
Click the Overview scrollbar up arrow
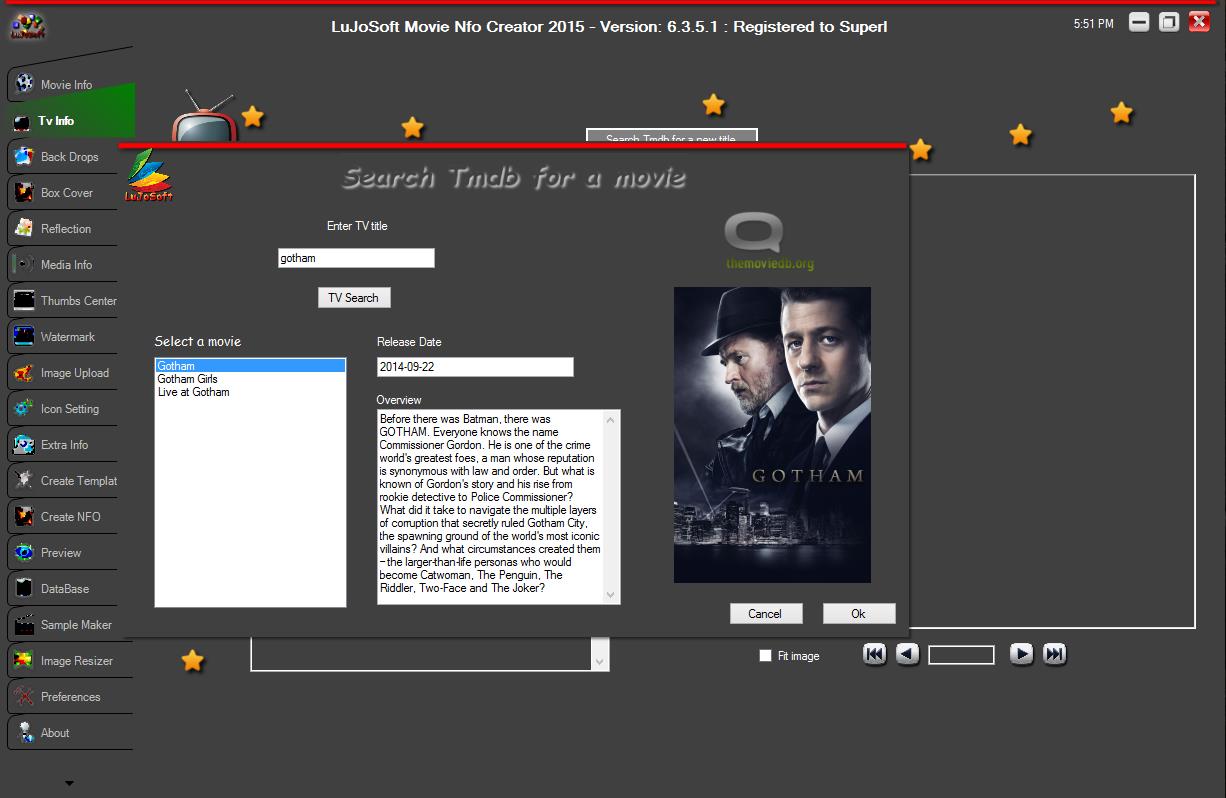(612, 420)
